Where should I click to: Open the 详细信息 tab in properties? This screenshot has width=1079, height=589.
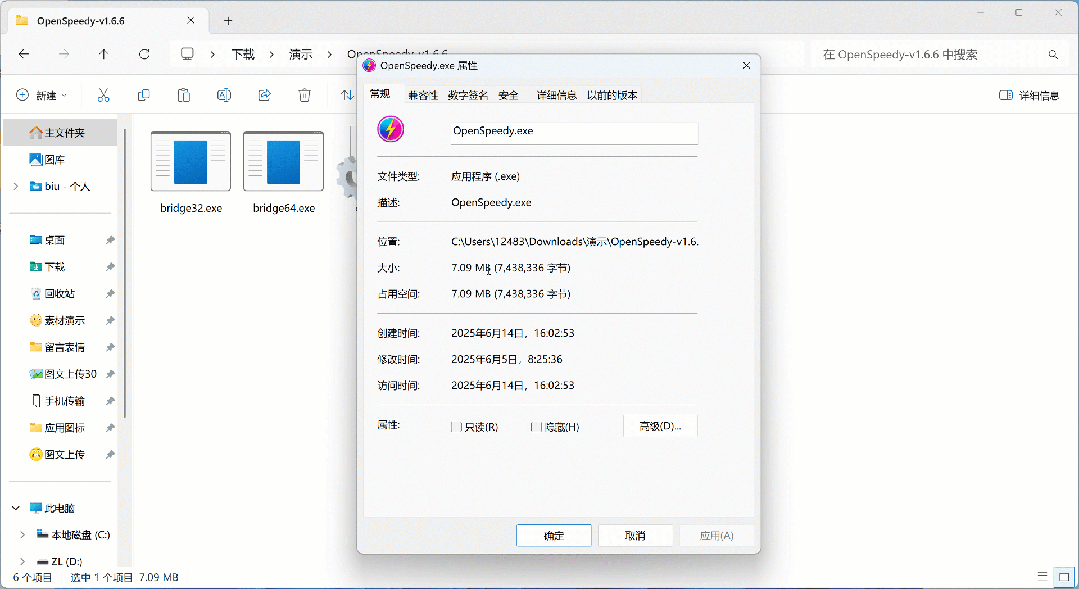pos(556,95)
